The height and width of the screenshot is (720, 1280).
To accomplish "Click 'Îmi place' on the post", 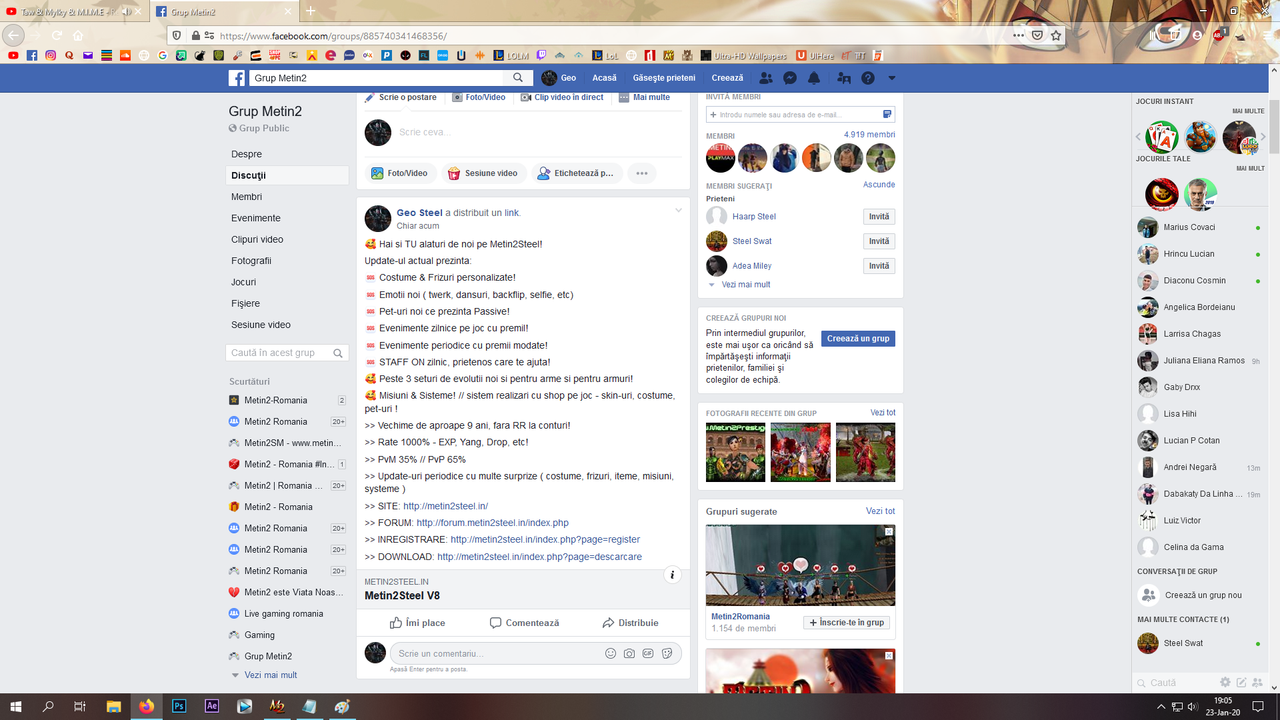I will click(x=418, y=623).
